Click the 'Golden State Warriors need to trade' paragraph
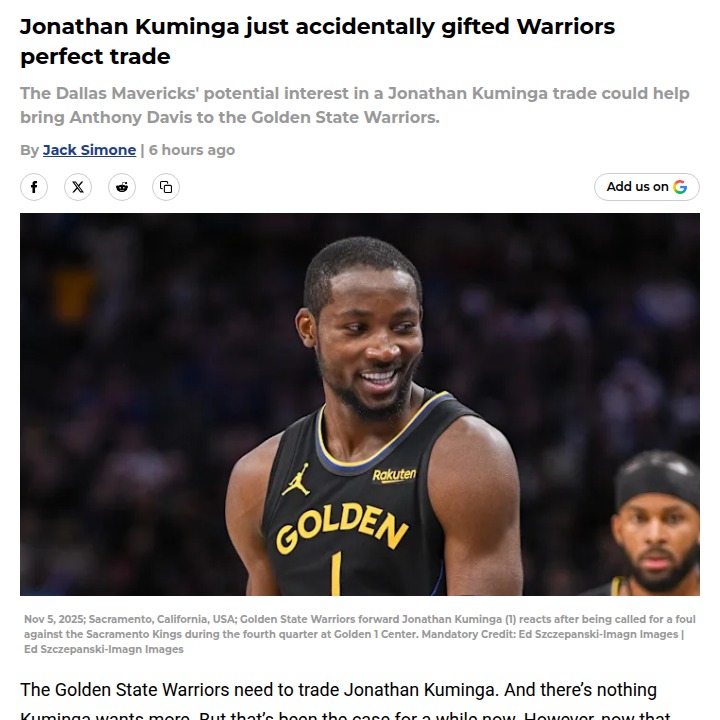Image resolution: width=720 pixels, height=720 pixels. 338,690
